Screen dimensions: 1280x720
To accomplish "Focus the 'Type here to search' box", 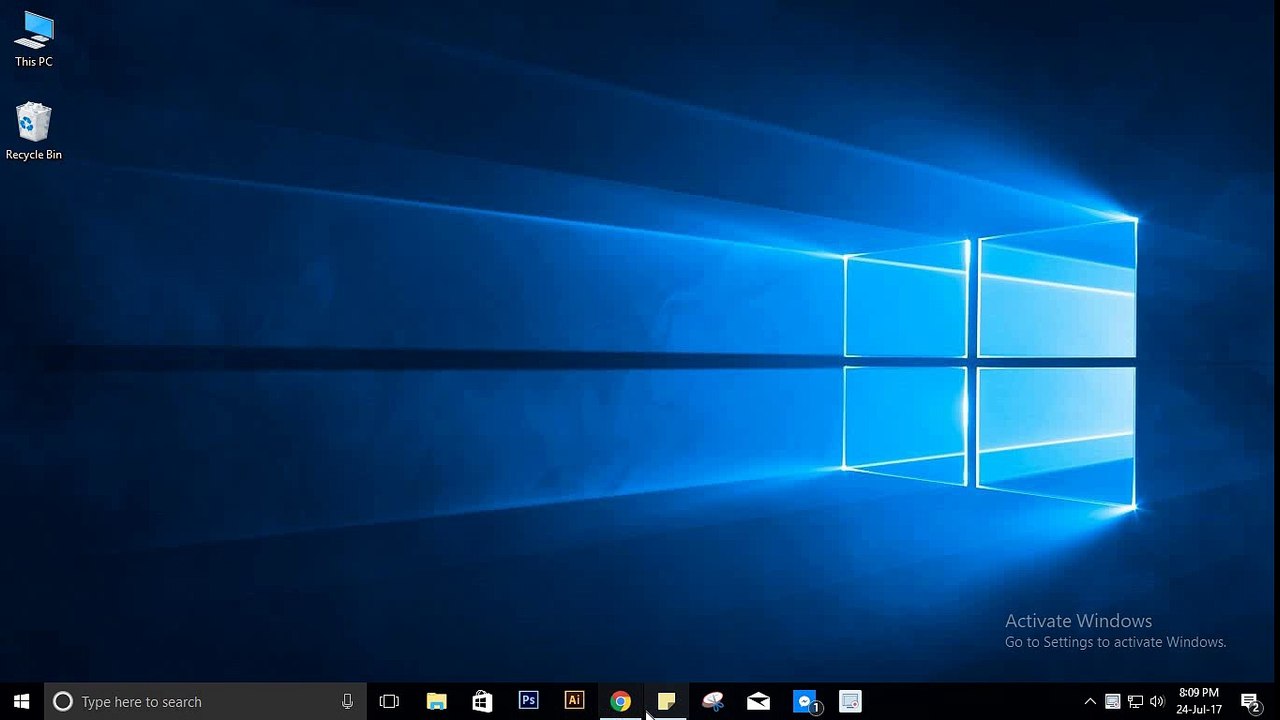I will coord(205,702).
